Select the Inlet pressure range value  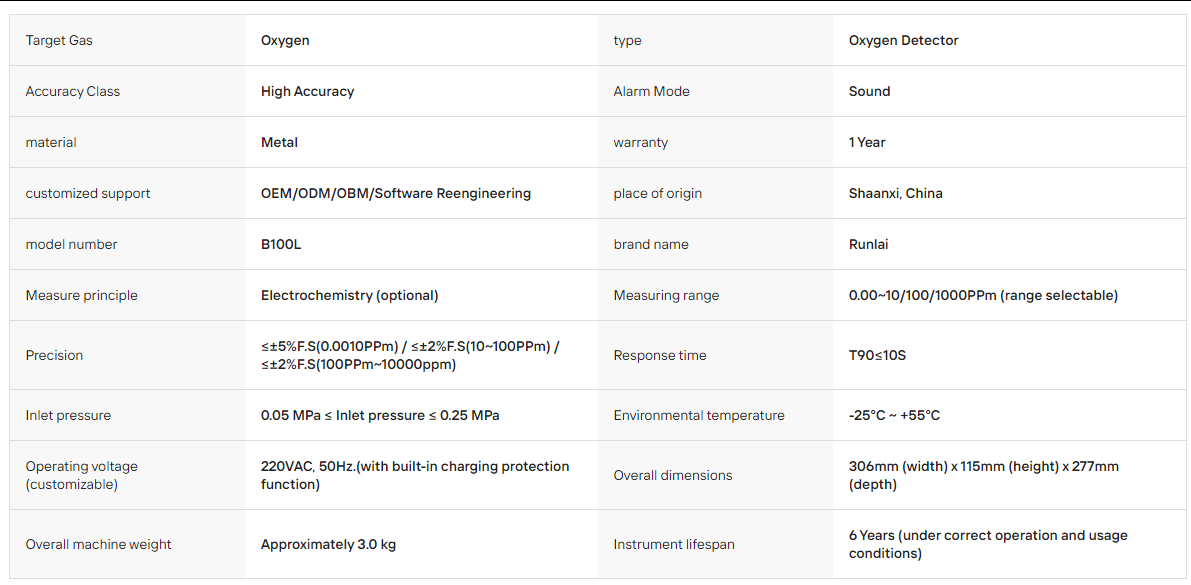(x=380, y=416)
